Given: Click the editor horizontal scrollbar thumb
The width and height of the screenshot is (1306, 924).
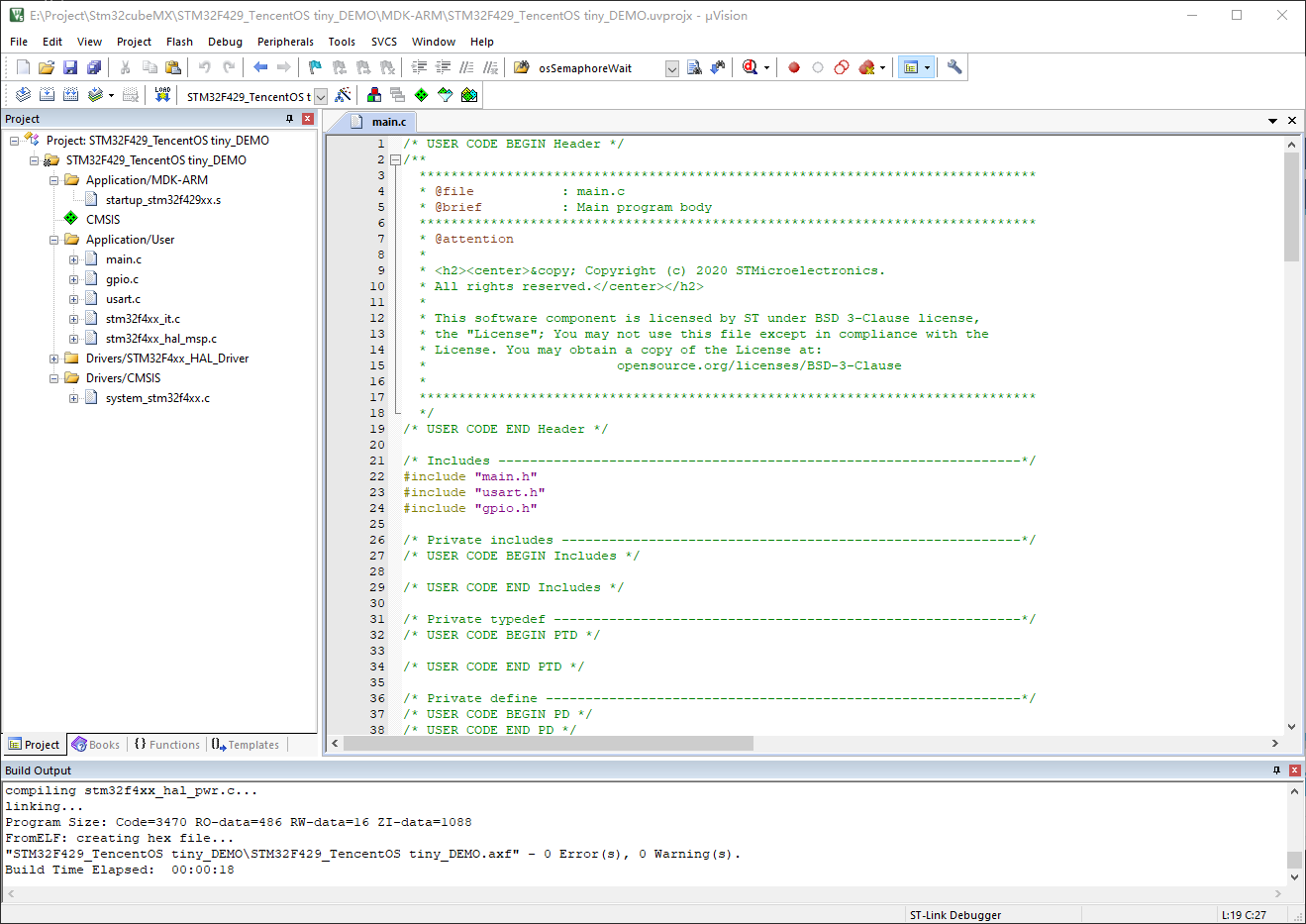Looking at the screenshot, I should click(549, 743).
